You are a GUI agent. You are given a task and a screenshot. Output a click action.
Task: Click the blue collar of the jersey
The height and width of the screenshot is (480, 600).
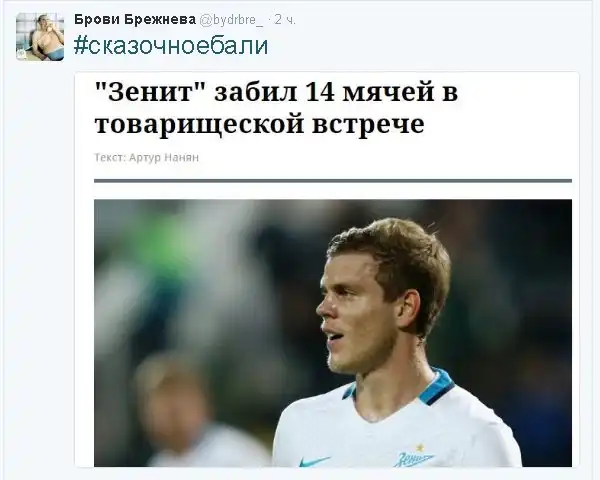436,387
